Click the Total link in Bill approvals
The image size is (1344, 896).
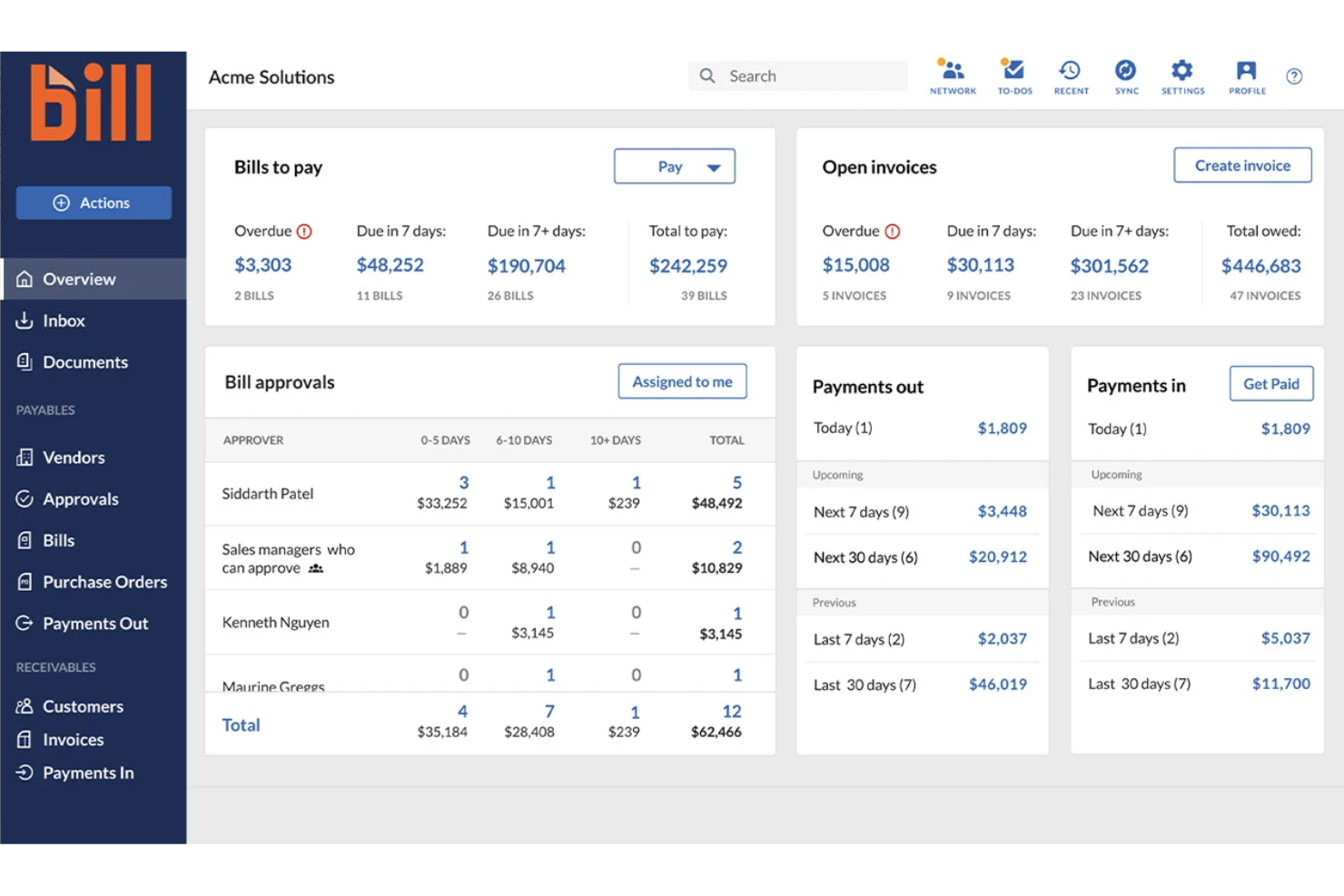click(x=241, y=724)
